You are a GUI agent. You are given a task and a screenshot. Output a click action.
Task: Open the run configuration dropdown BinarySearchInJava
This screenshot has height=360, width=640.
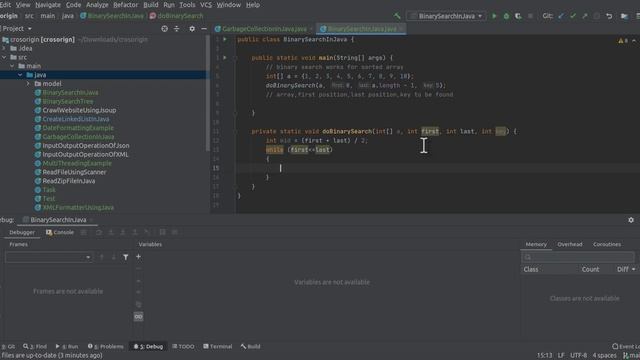[x=446, y=16]
